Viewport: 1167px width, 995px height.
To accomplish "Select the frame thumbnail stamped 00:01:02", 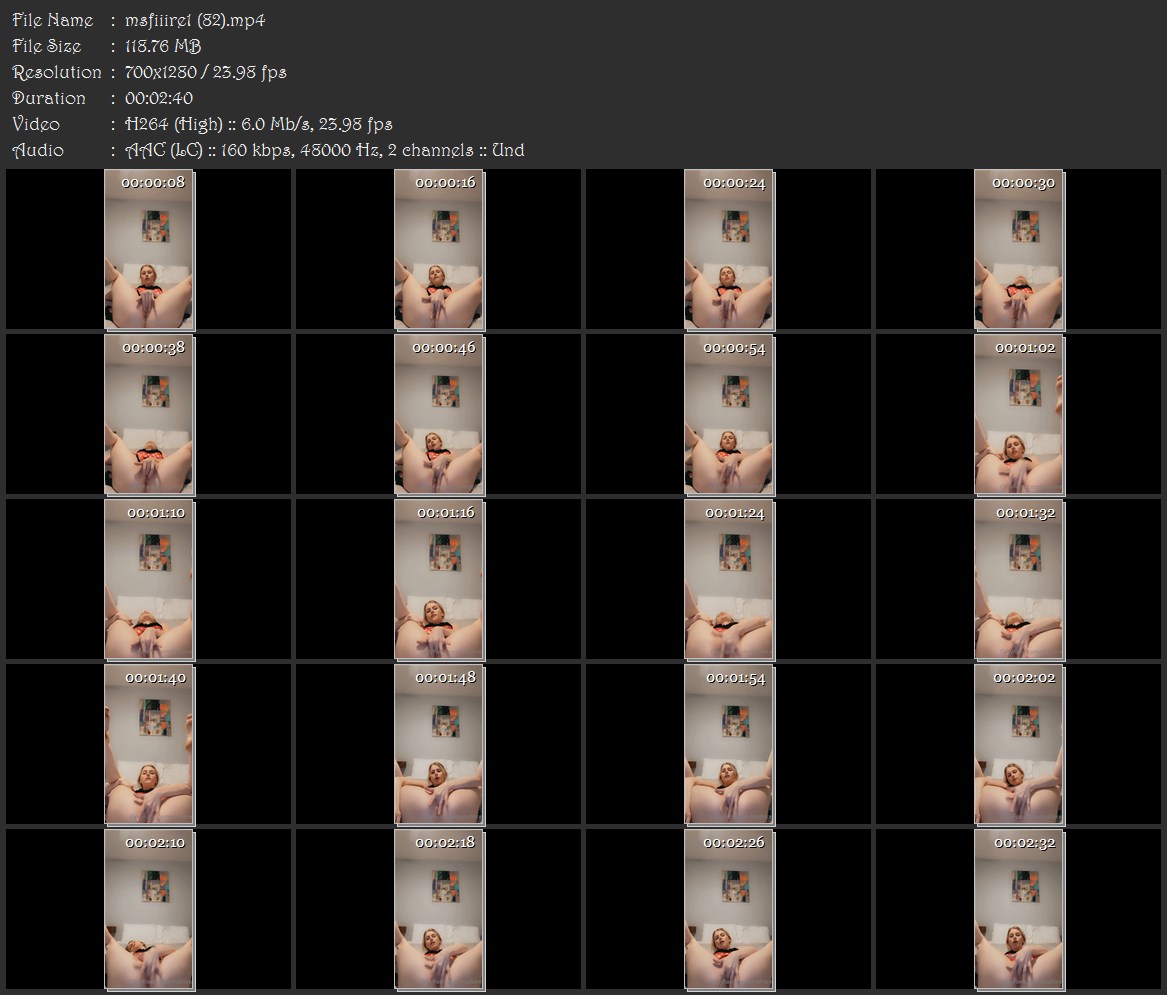I will pos(1020,415).
